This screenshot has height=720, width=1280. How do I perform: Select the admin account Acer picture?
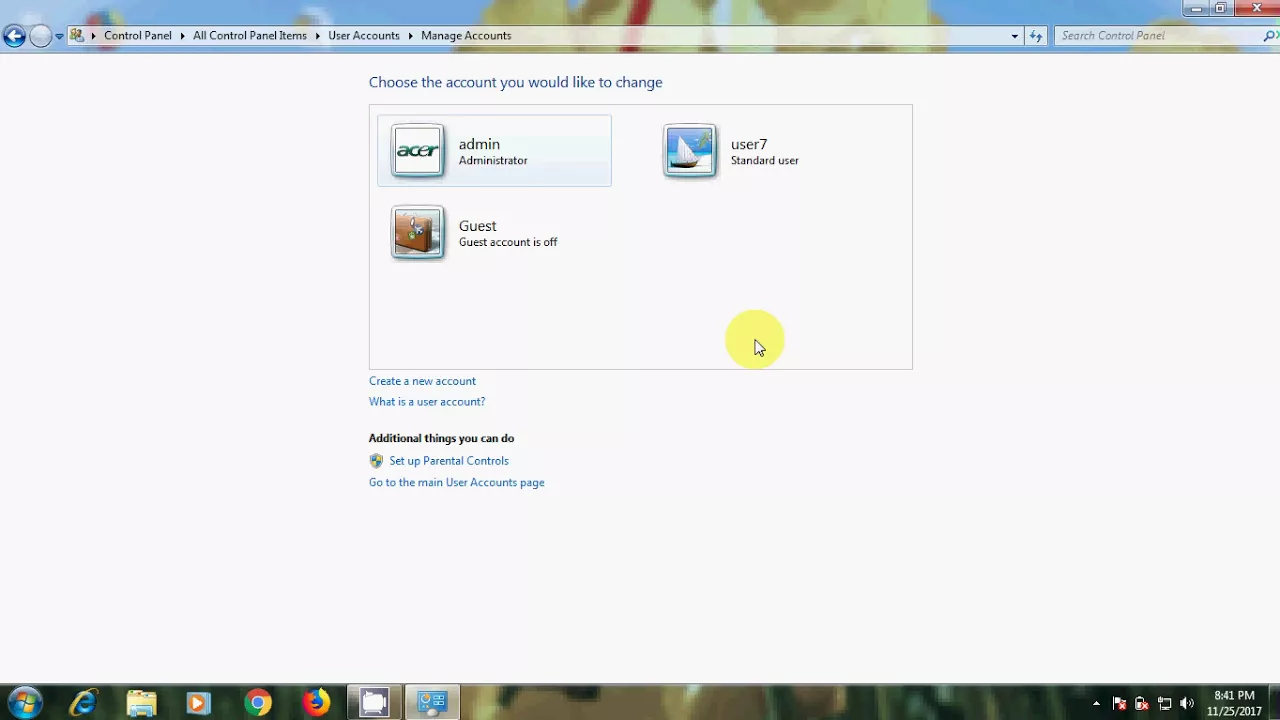pyautogui.click(x=417, y=151)
